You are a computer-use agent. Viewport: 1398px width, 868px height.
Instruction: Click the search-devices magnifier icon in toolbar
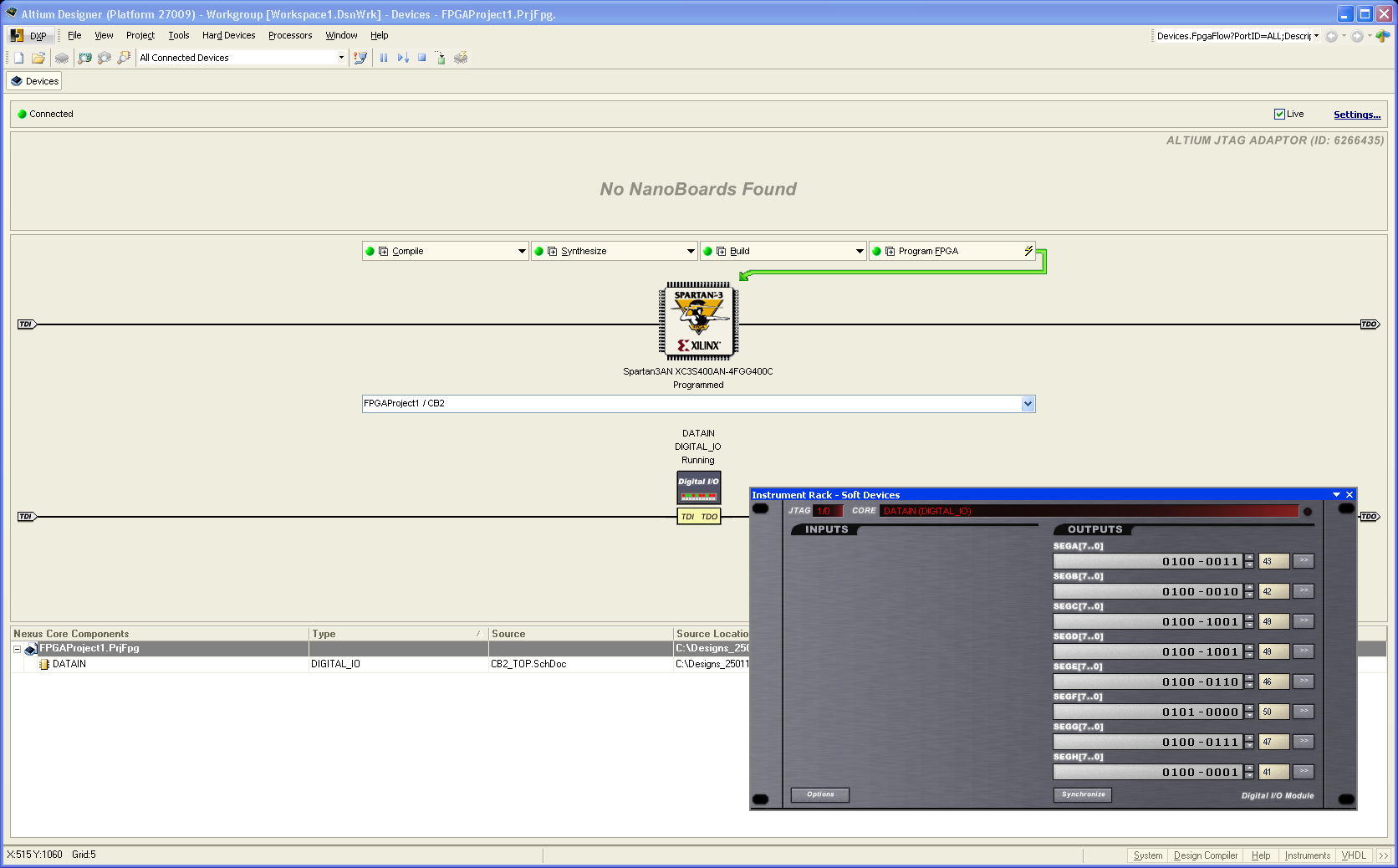coord(124,58)
